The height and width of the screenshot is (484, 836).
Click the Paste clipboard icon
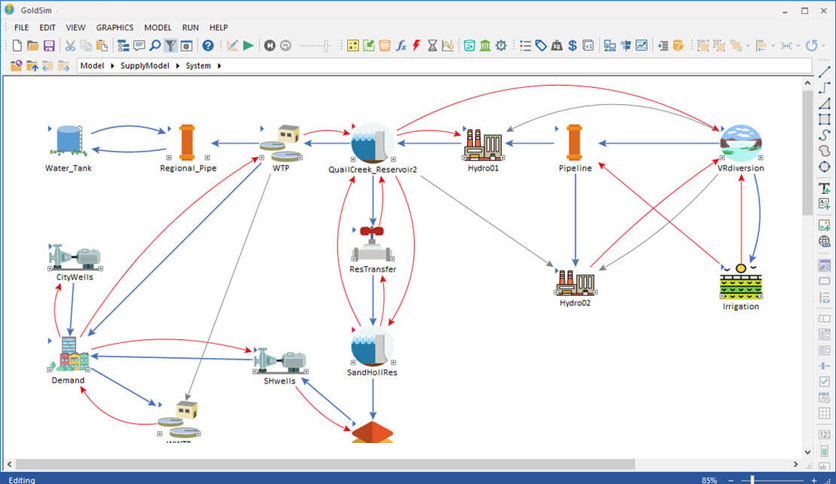click(102, 46)
